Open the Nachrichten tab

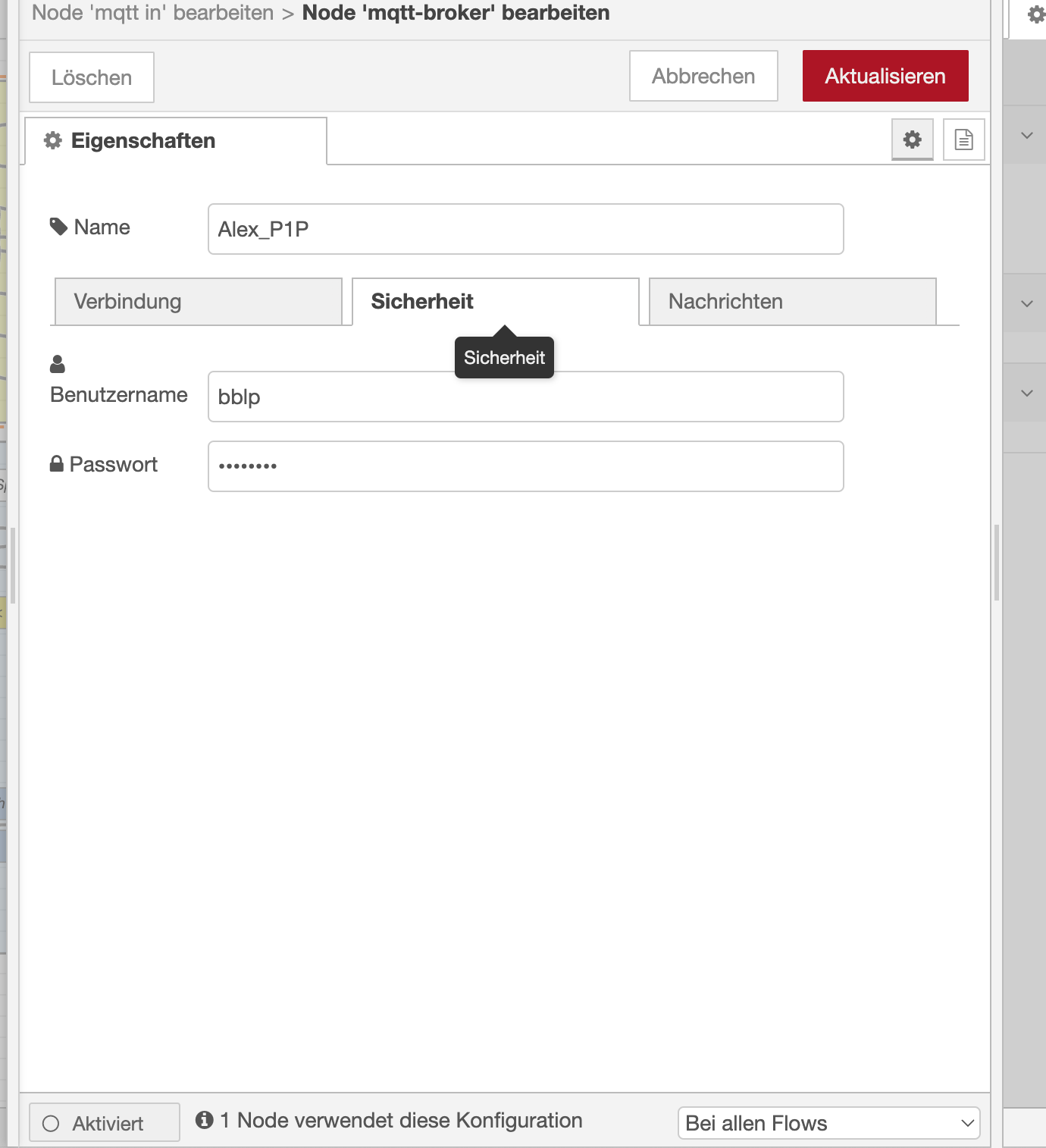coord(793,302)
